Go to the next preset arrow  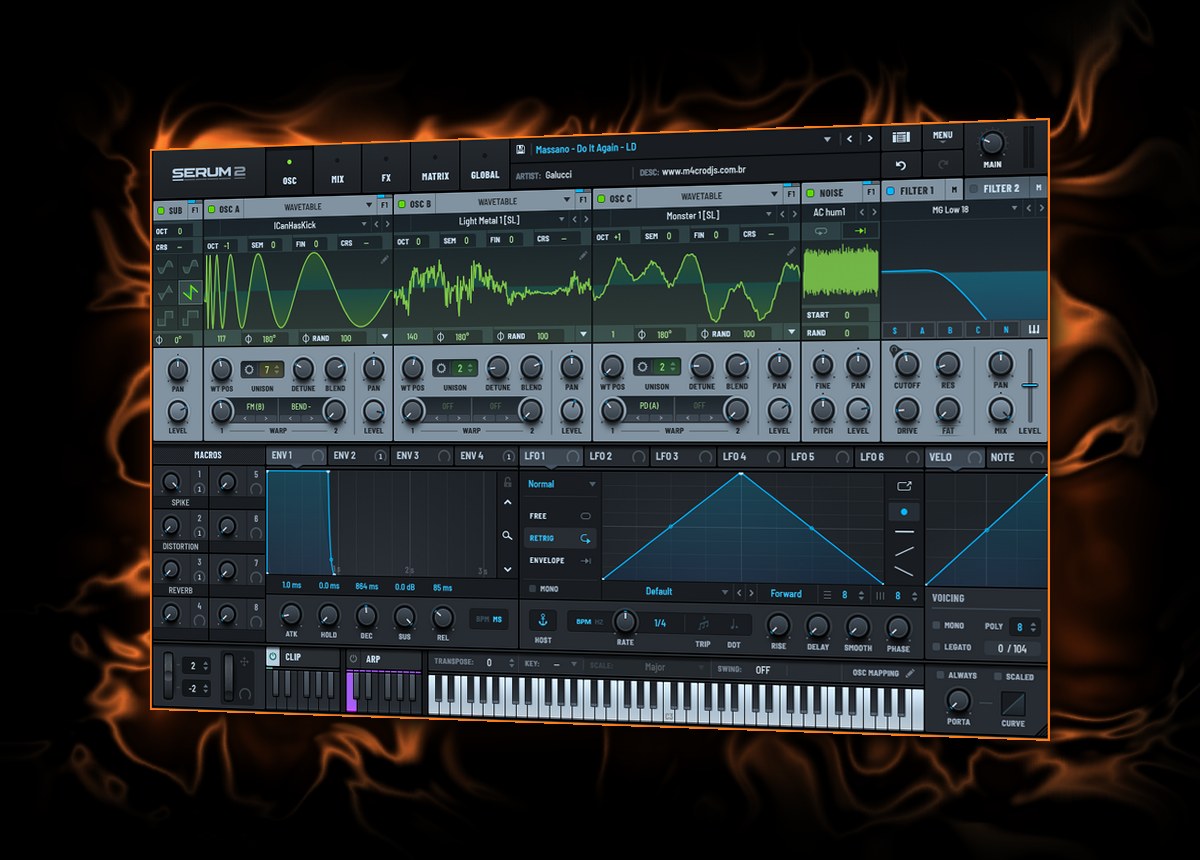pyautogui.click(x=869, y=139)
